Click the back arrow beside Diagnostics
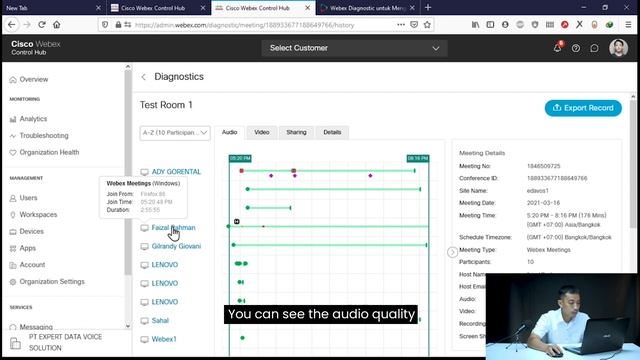 144,77
